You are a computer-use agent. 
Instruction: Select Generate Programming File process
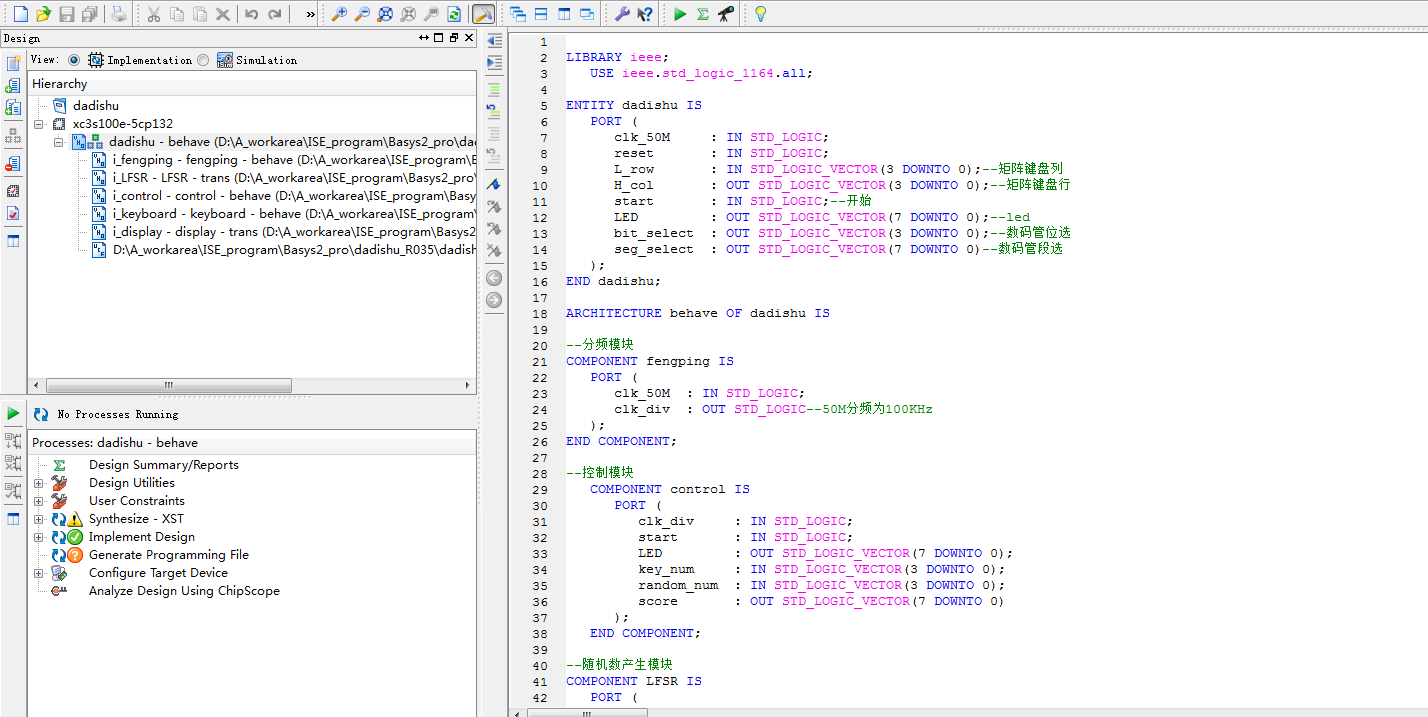coord(169,555)
